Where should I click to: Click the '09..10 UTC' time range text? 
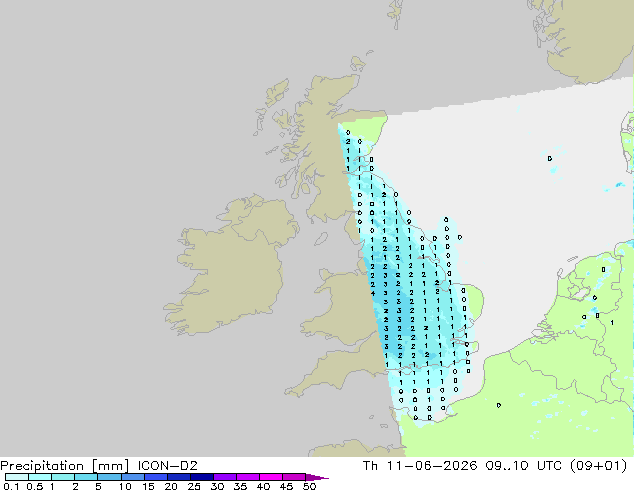click(524, 466)
